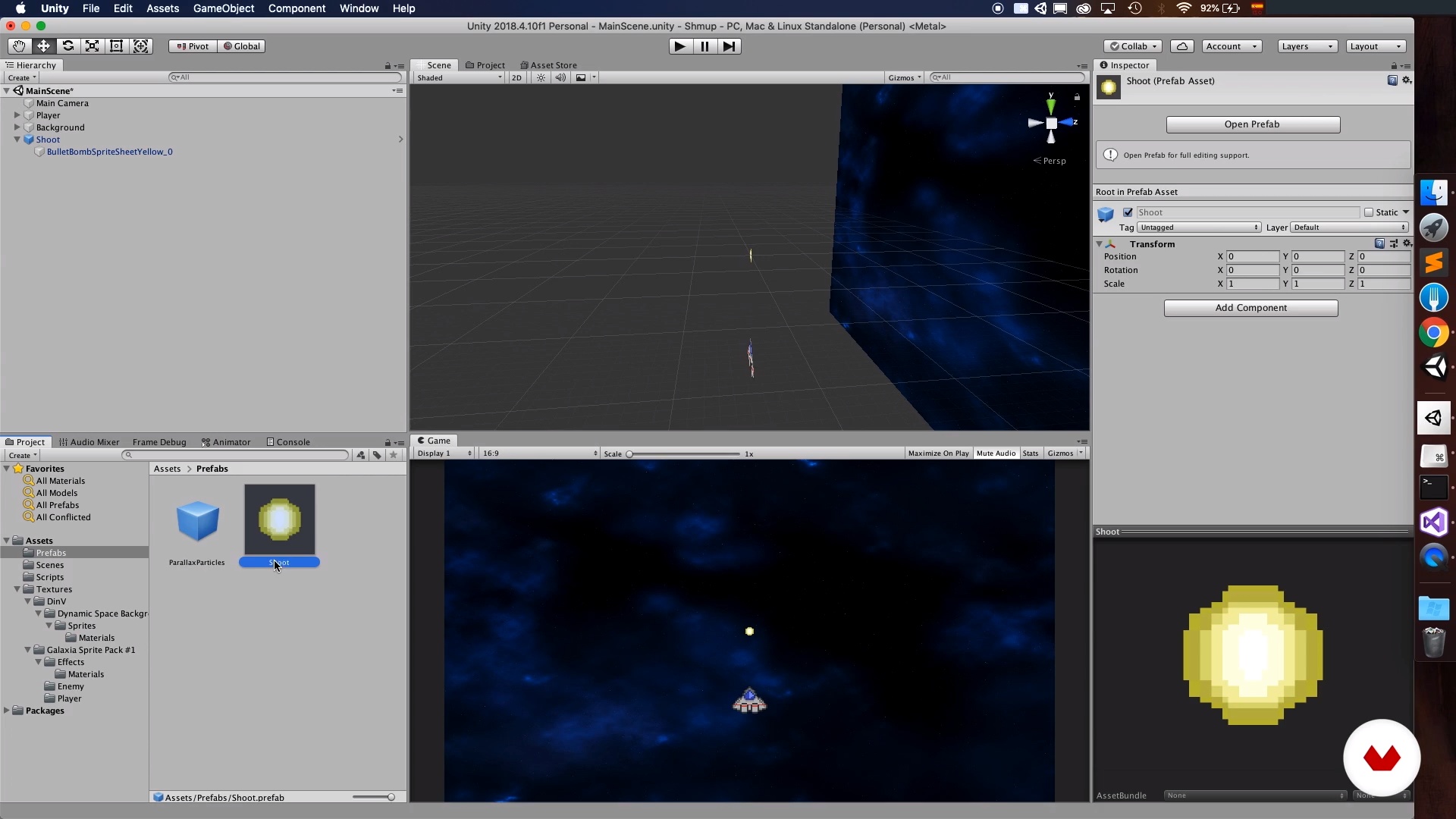Open the Assets menu
This screenshot has width=1456, height=819.
click(162, 8)
